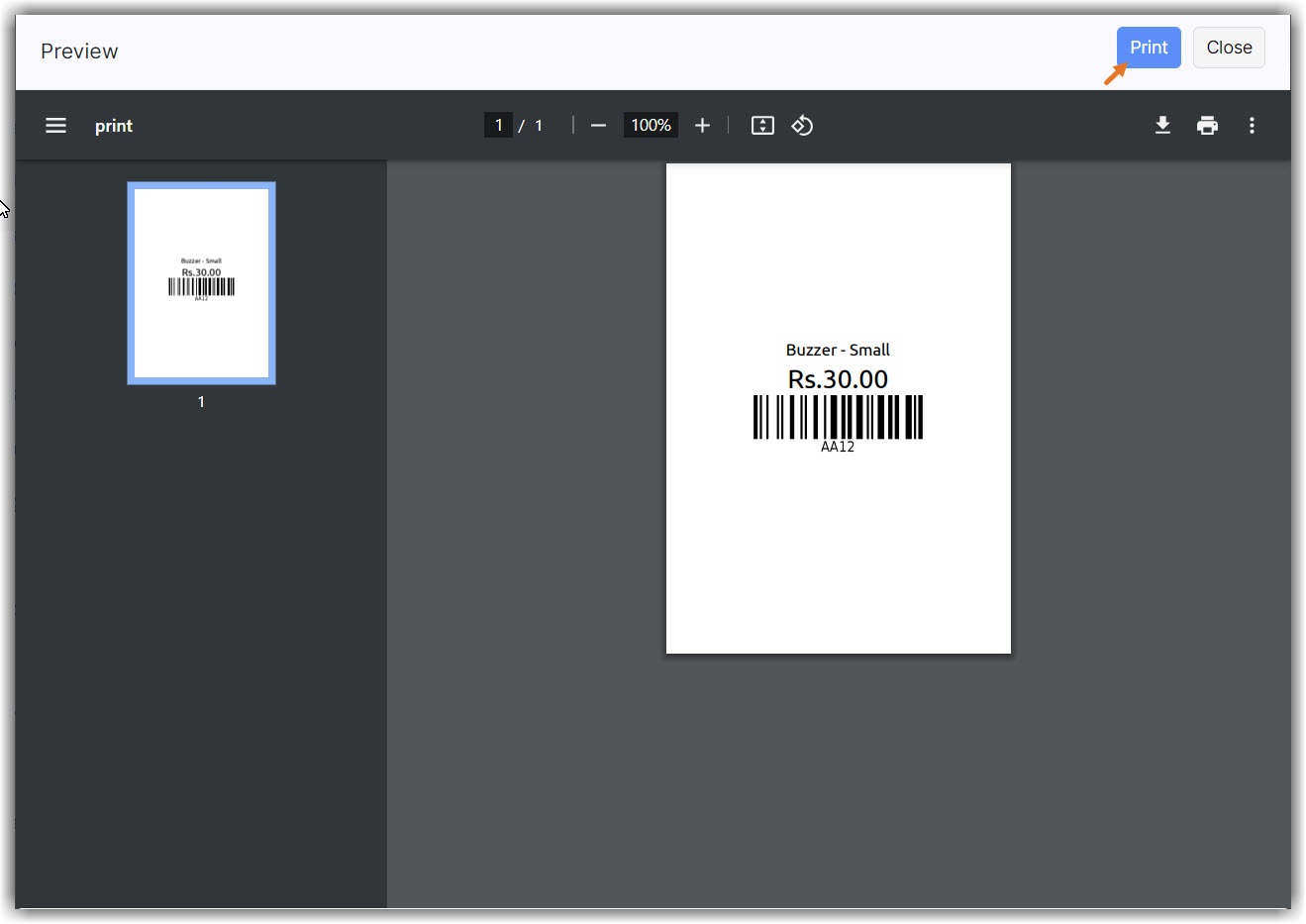Click the AA12 code beneath the barcode

click(838, 448)
